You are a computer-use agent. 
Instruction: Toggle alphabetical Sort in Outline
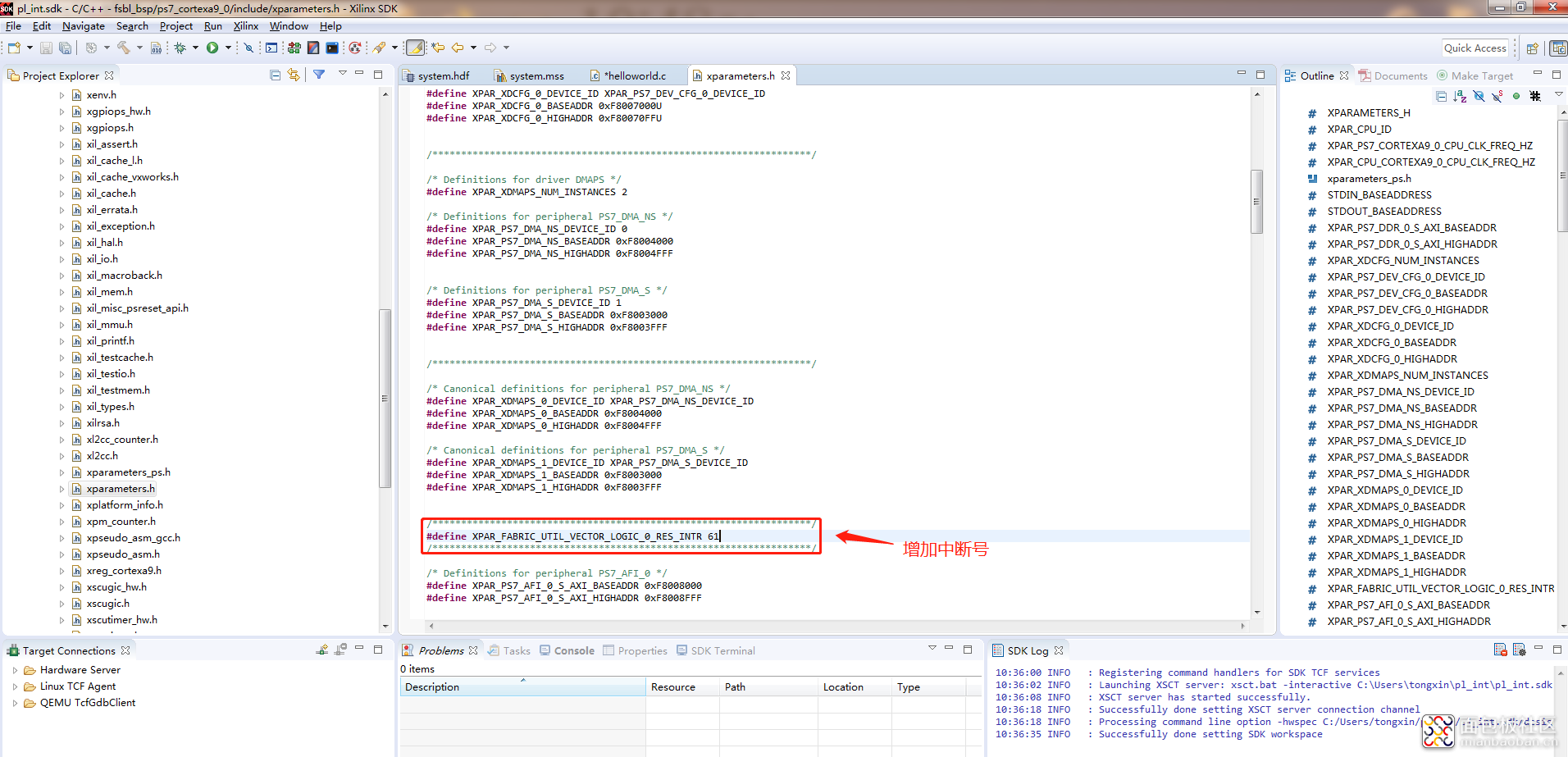(x=1460, y=96)
